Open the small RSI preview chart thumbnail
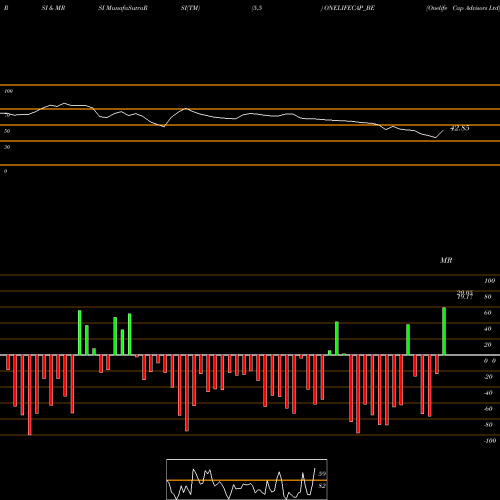 coord(247,479)
